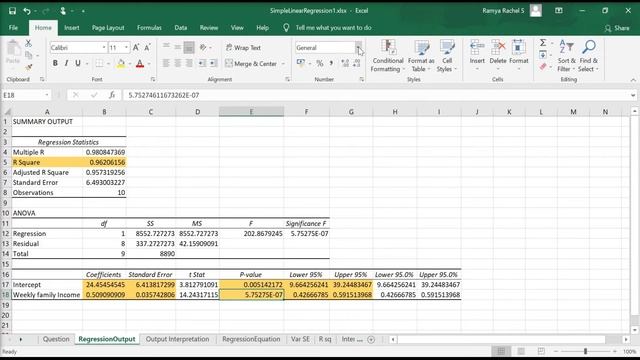This screenshot has width=640, height=360.
Task: Click the Comma Style icon
Action: tap(331, 63)
